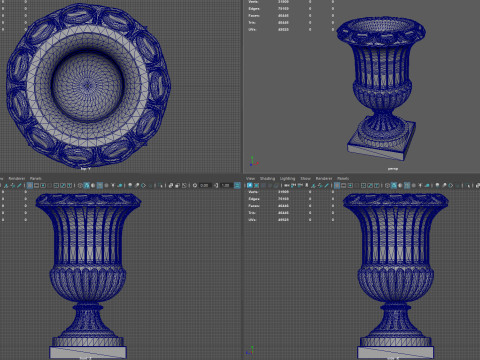This screenshot has height=360, width=480.
Task: Click Anti-aliasing icon in lower-right panel toolbar
Action: point(450,185)
